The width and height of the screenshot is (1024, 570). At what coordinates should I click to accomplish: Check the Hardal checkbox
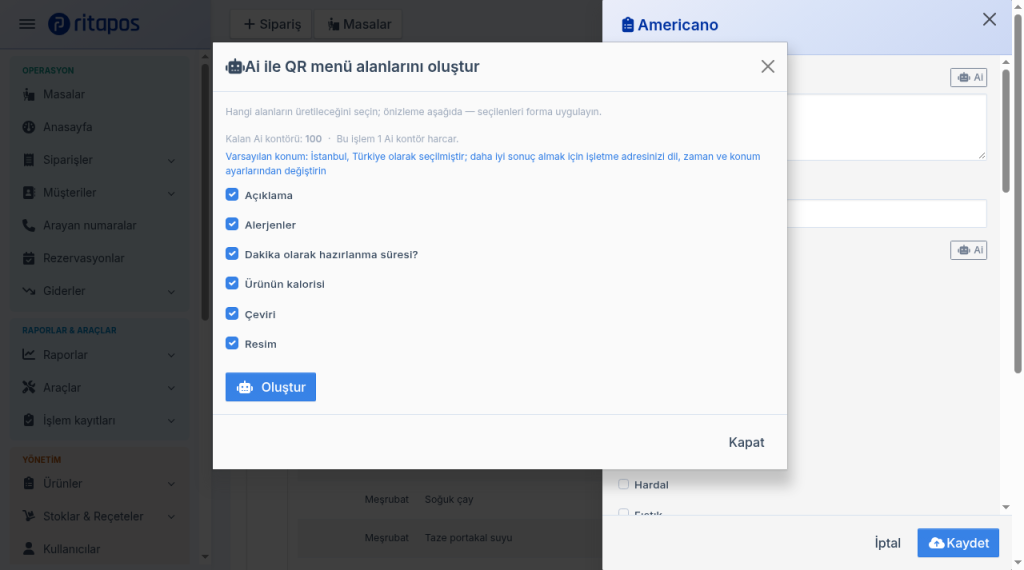point(624,484)
